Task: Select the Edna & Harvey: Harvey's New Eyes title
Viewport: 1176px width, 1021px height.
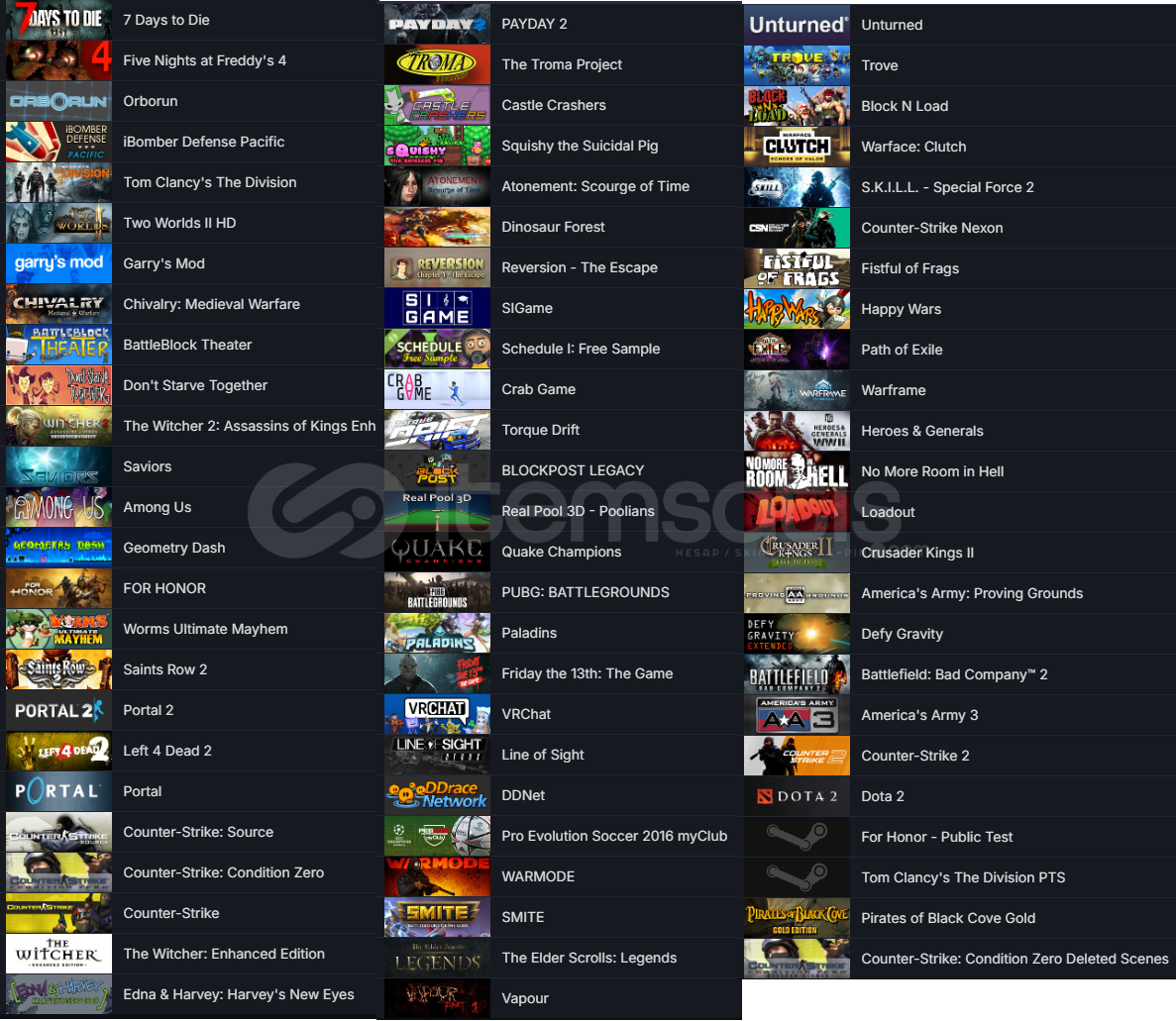Action: 239,995
